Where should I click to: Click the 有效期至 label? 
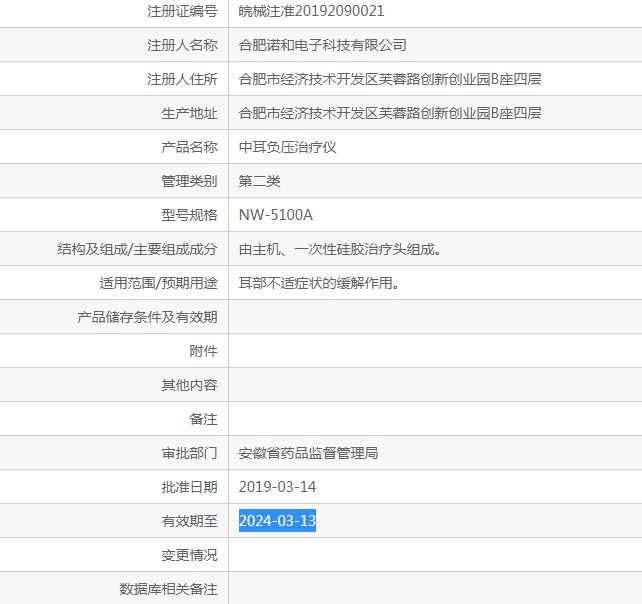tap(189, 521)
